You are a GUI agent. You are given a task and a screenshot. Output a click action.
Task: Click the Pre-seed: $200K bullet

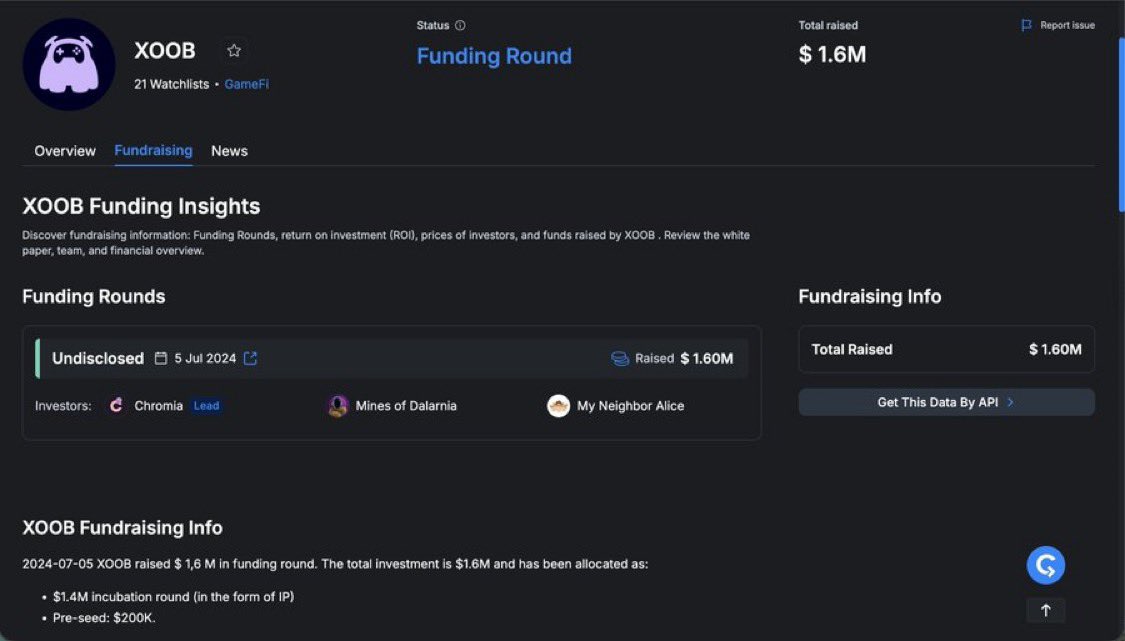pos(104,617)
